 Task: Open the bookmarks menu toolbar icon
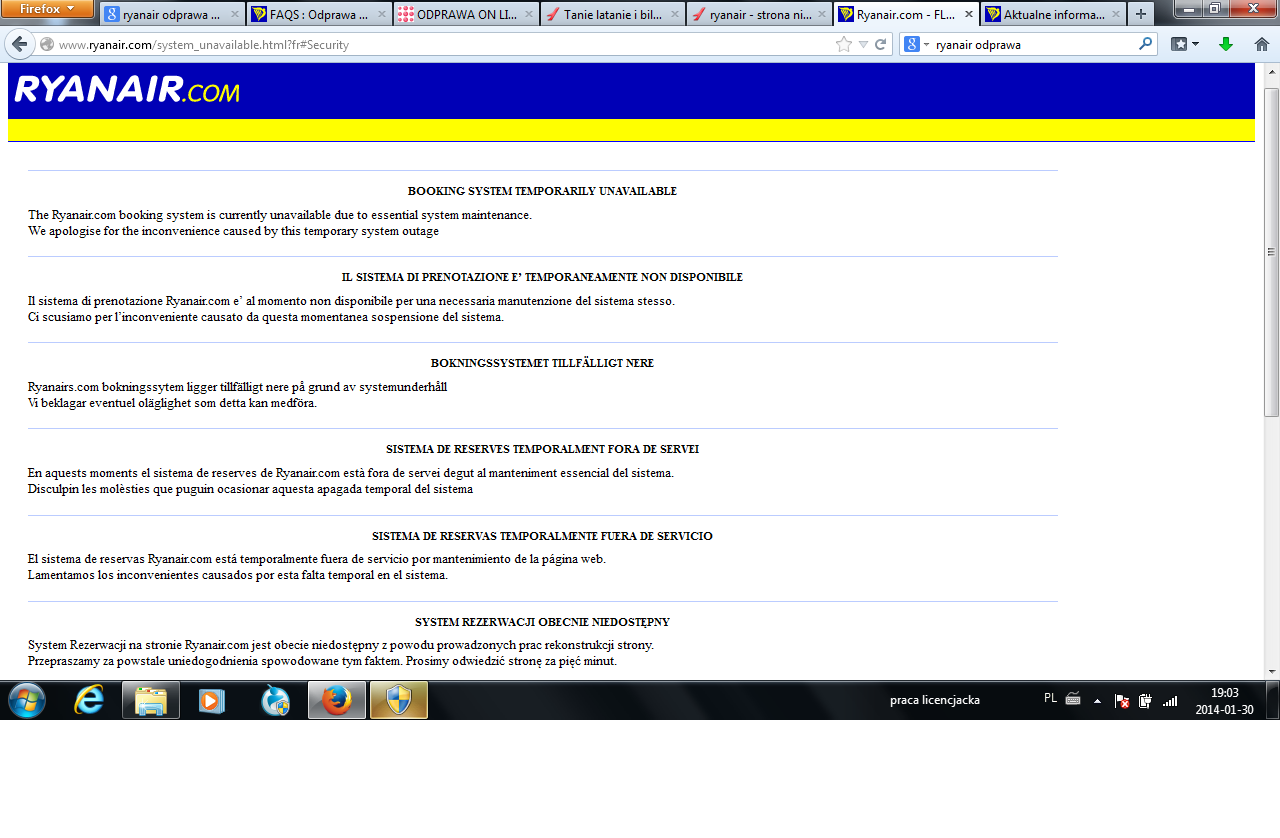coord(1185,44)
